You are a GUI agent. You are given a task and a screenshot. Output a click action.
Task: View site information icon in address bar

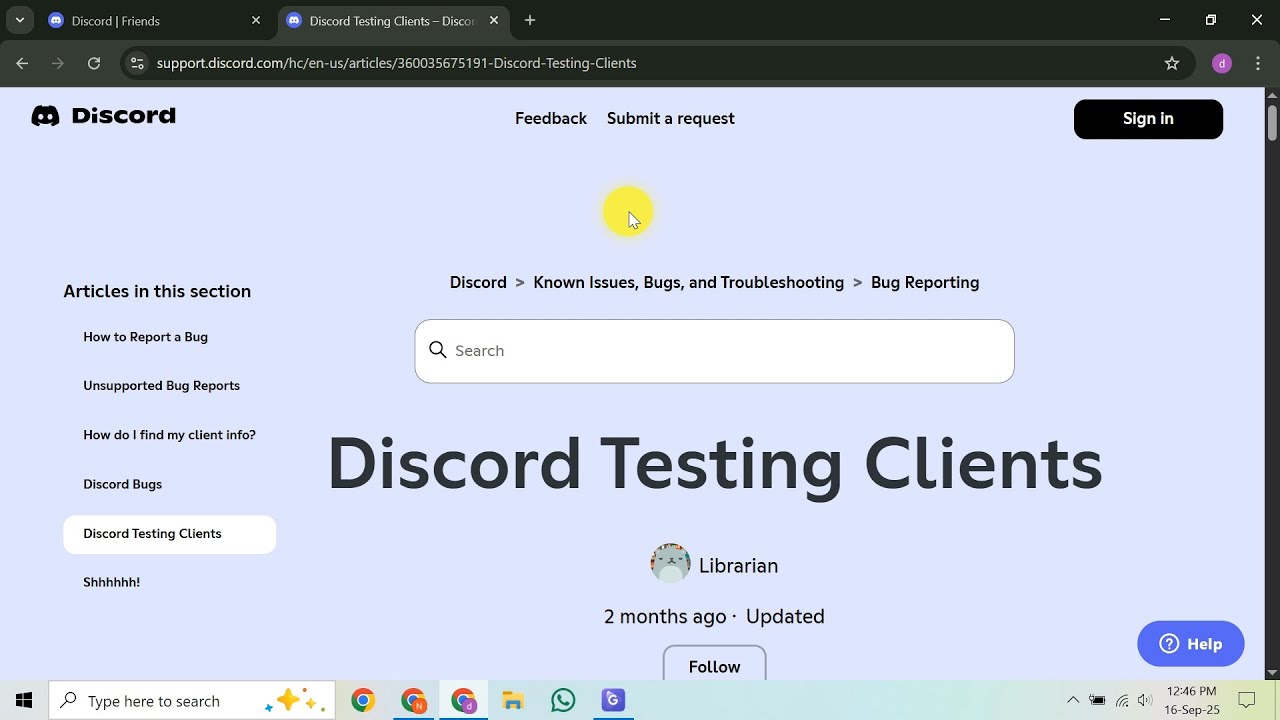click(137, 63)
